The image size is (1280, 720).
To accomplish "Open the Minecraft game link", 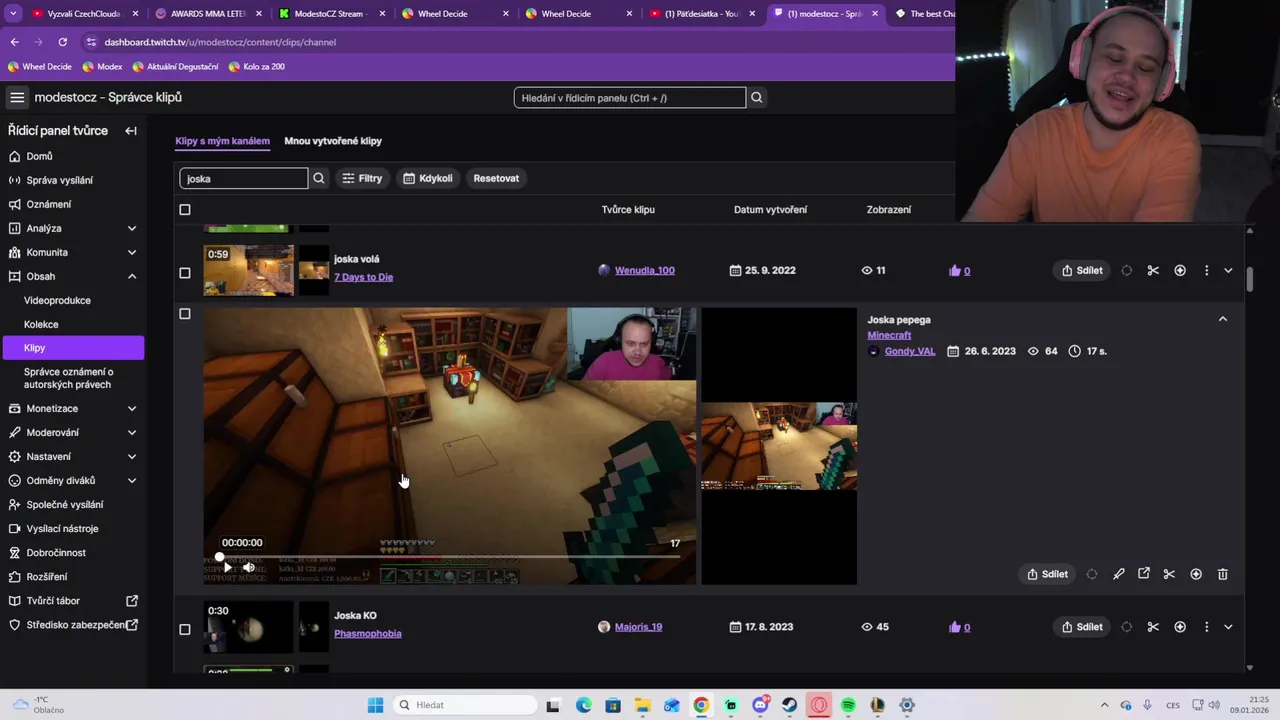I will coord(889,335).
